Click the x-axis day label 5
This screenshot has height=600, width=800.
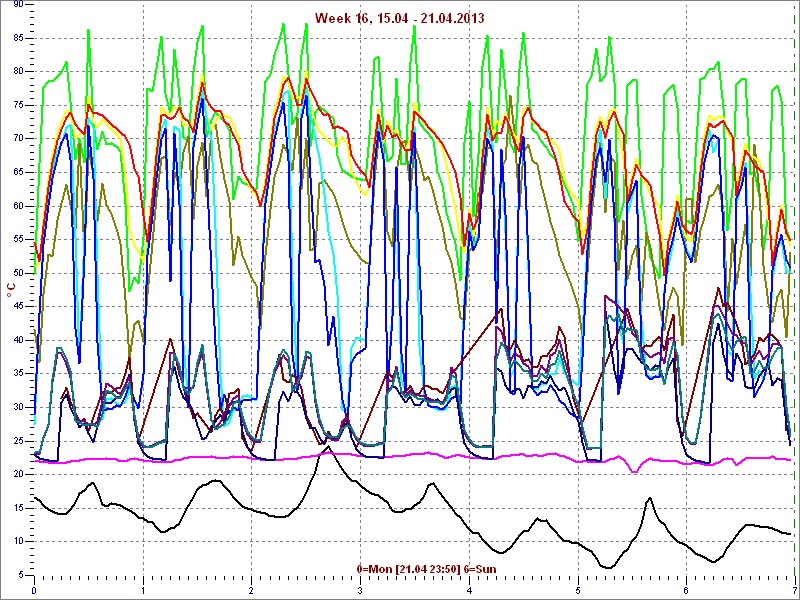(x=578, y=591)
